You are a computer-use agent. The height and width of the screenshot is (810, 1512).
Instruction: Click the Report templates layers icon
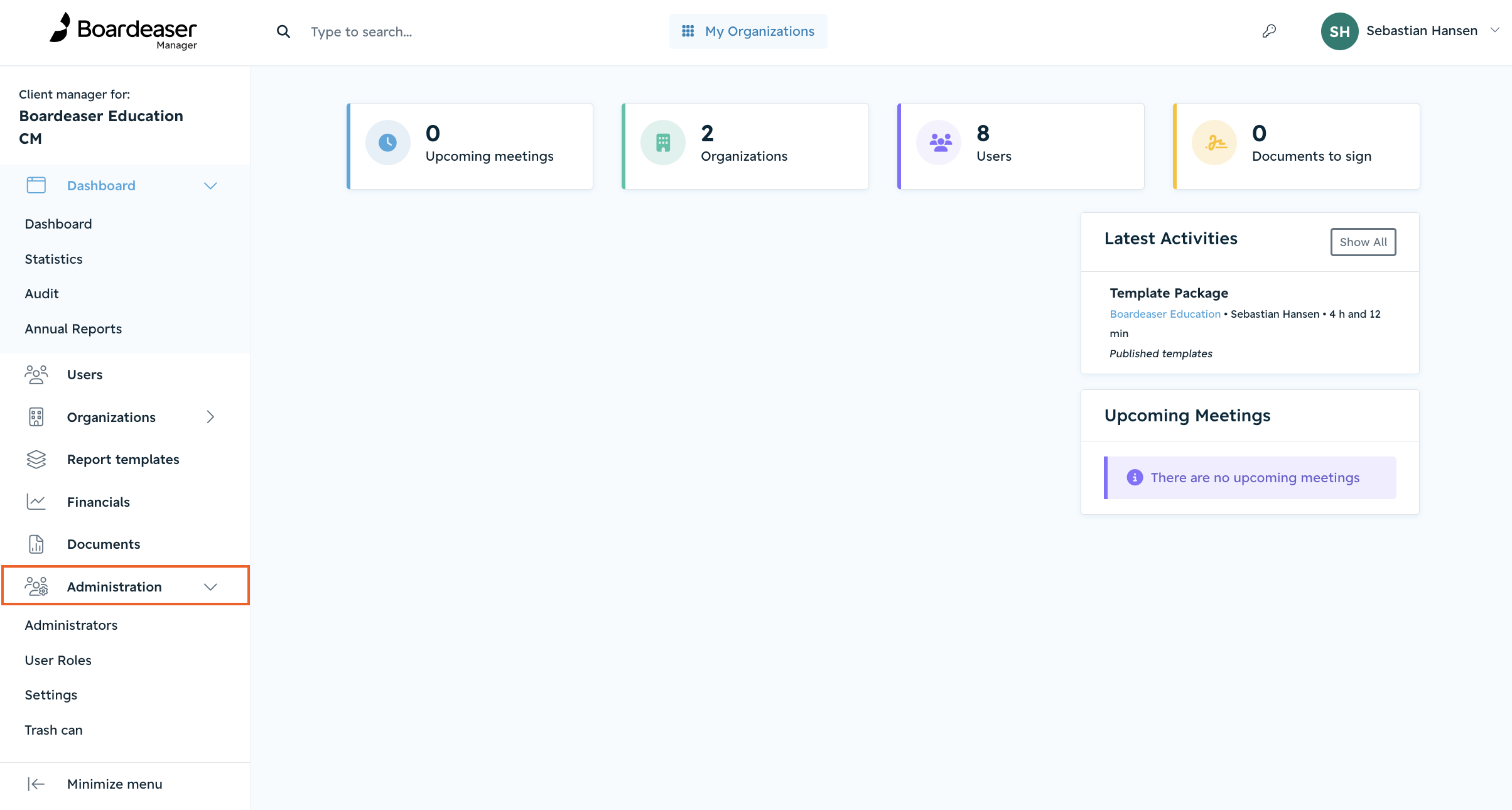tap(36, 460)
